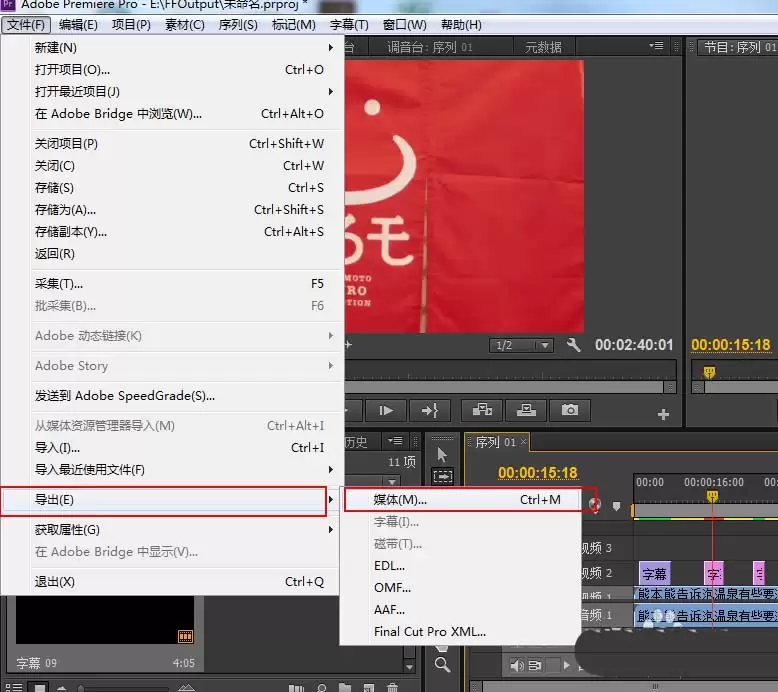Switch project panel to list view

pos(13,688)
